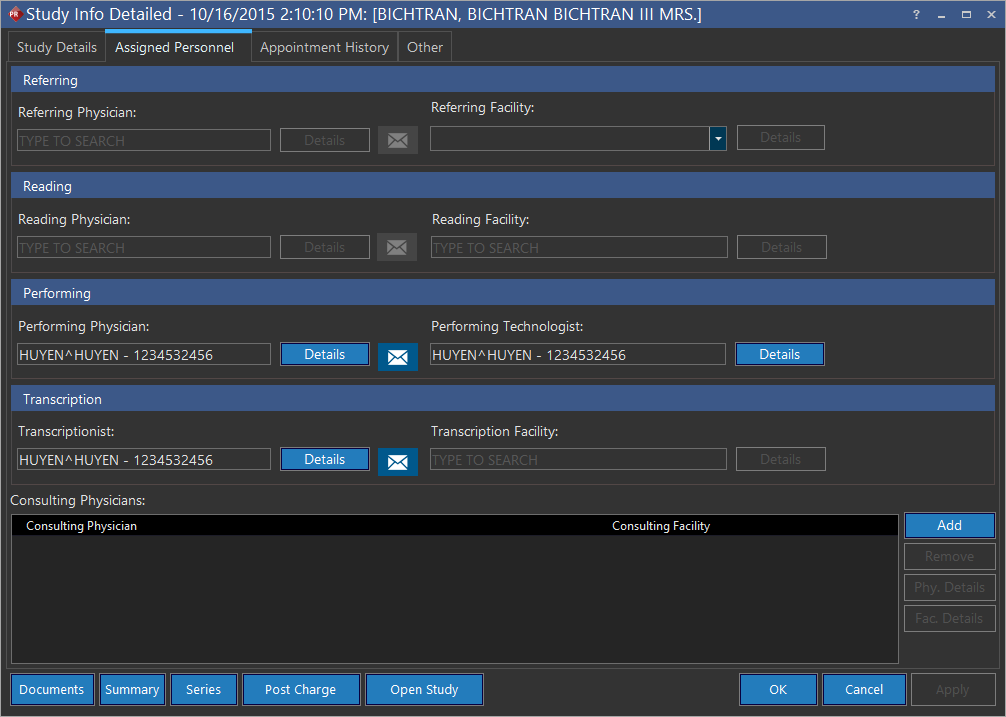This screenshot has height=717, width=1006.
Task: Open the Appointment History tab
Action: click(324, 47)
